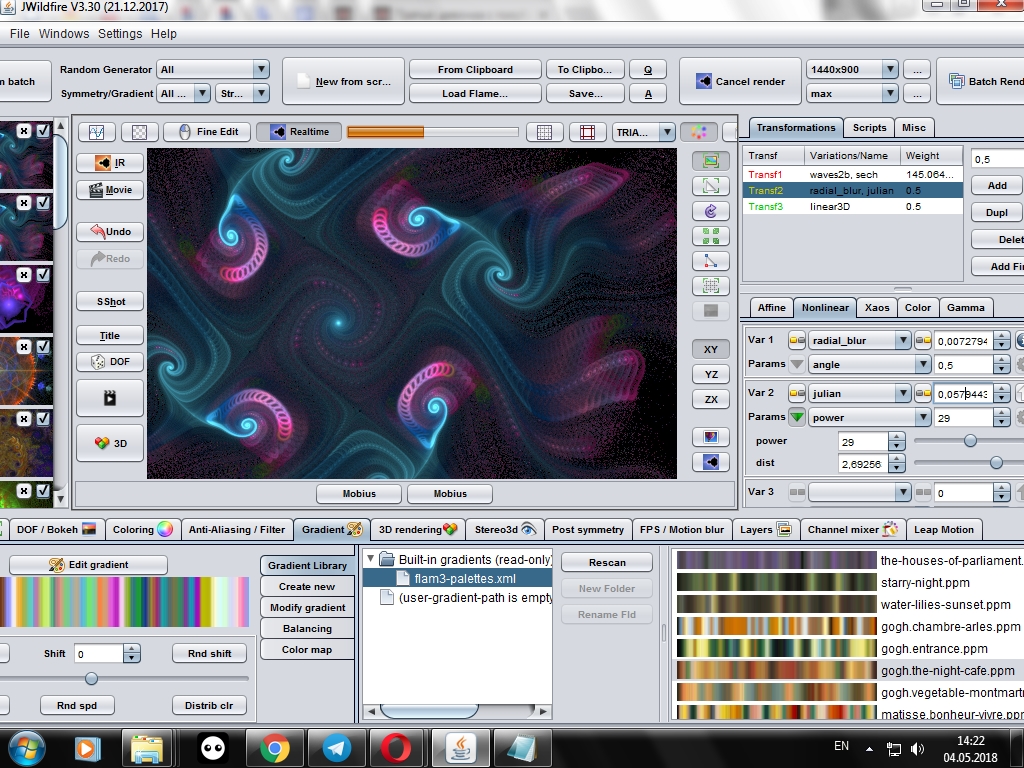Open Google Chrome from the taskbar
Image resolution: width=1024 pixels, height=768 pixels.
(274, 748)
